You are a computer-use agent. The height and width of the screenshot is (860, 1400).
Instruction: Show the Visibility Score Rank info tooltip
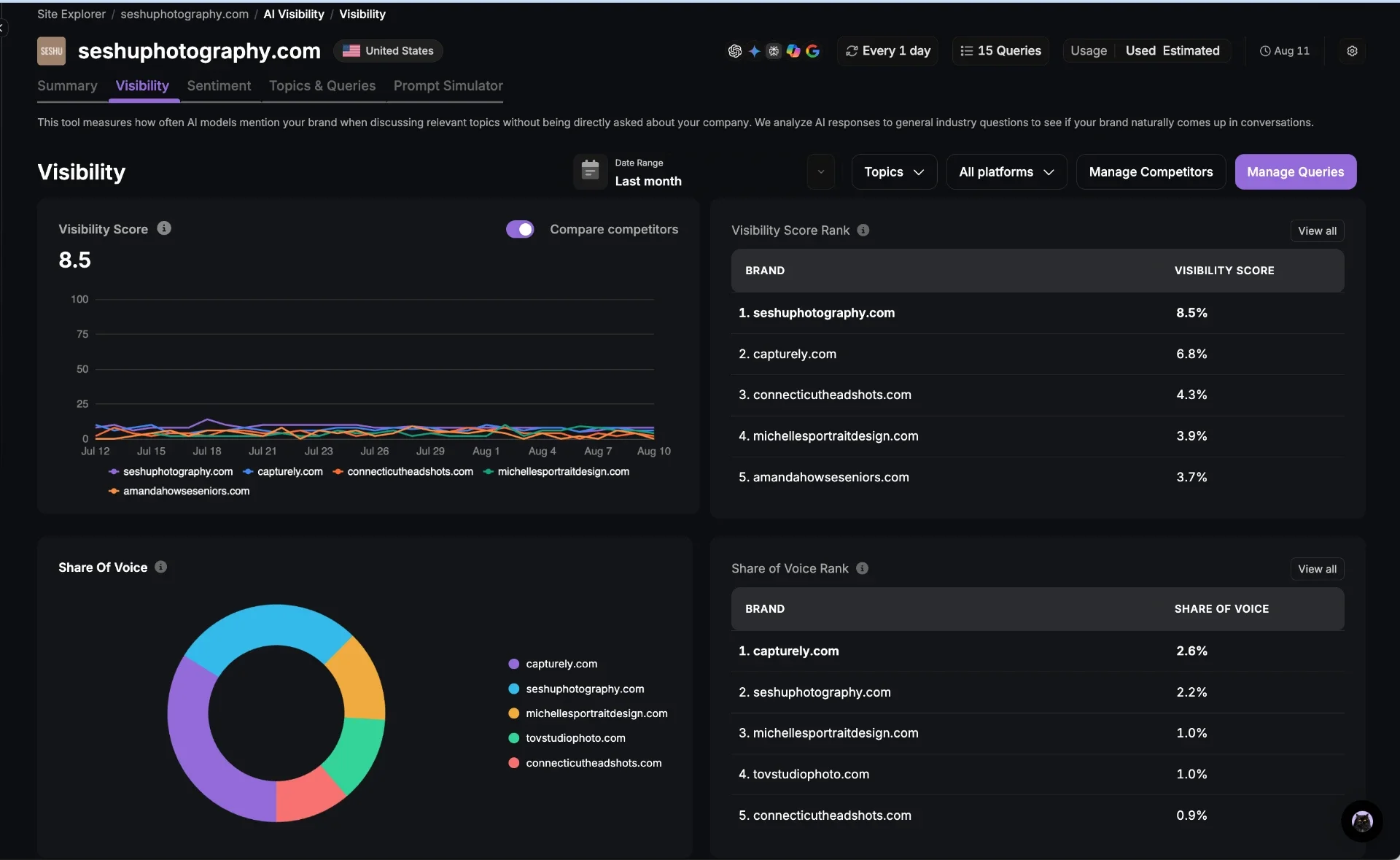coord(863,231)
